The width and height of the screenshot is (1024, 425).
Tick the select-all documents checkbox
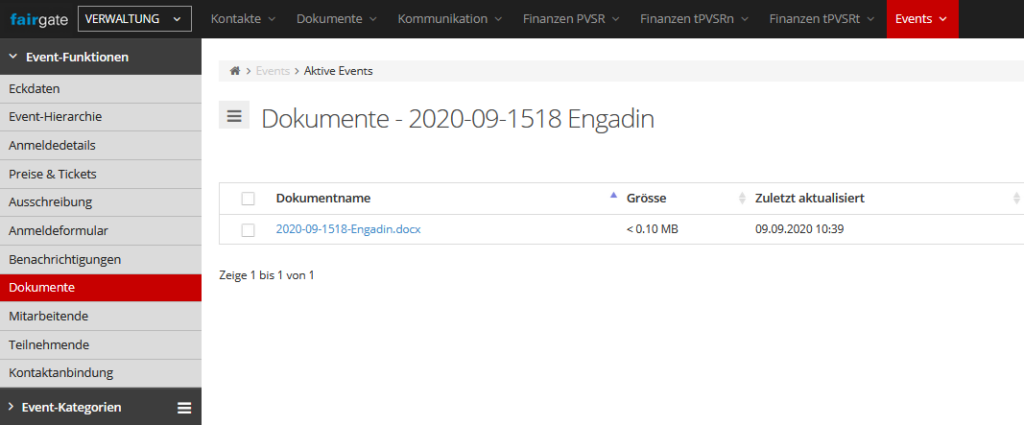(248, 198)
